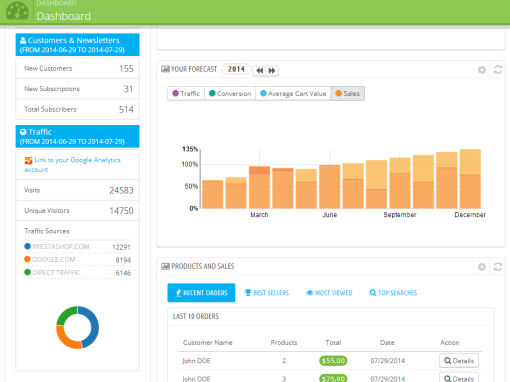This screenshot has height=382, width=510.
Task: View details of $55.00 John DOE order
Action: 459,361
